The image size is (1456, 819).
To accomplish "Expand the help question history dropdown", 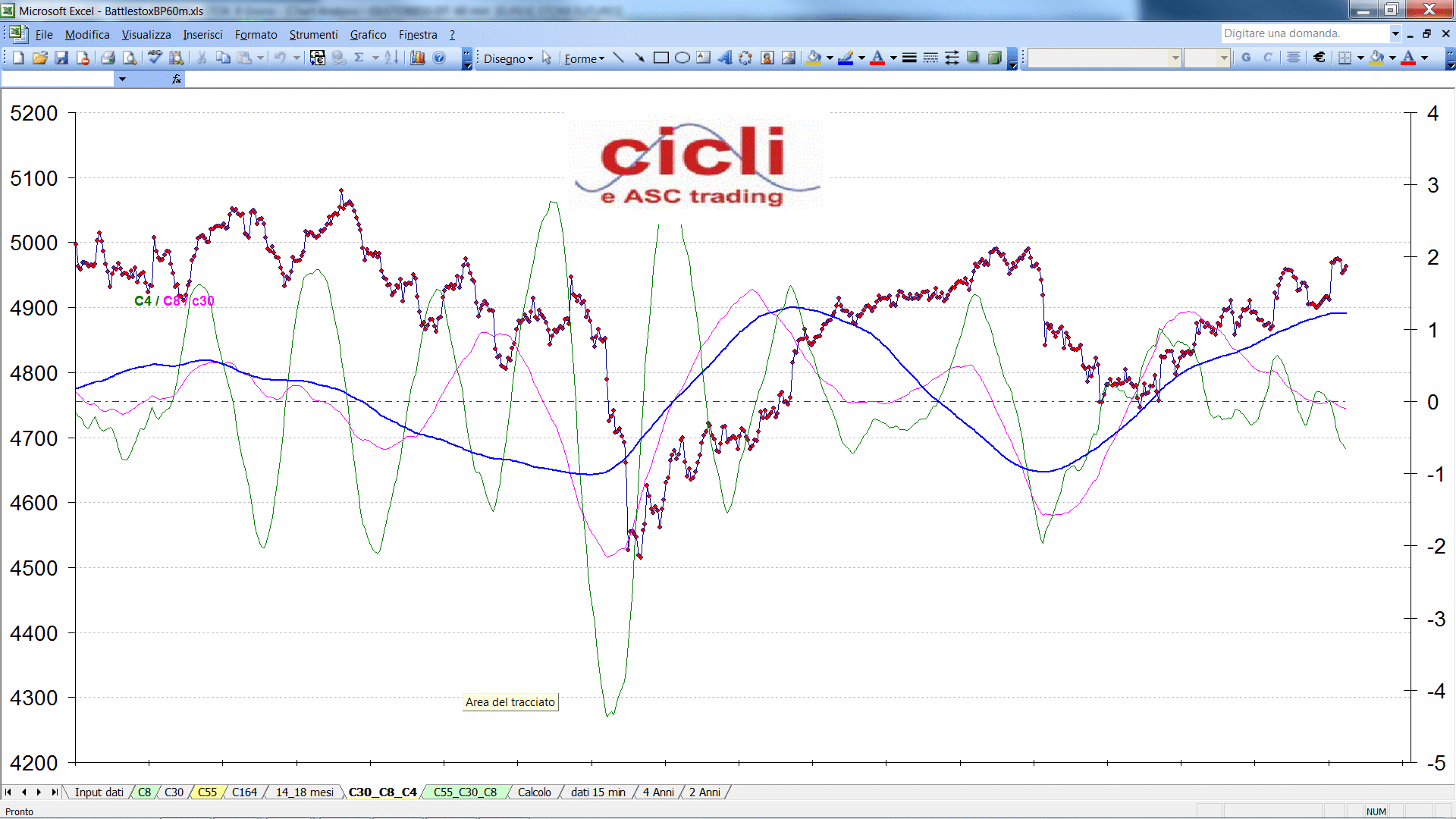I will pyautogui.click(x=1395, y=33).
